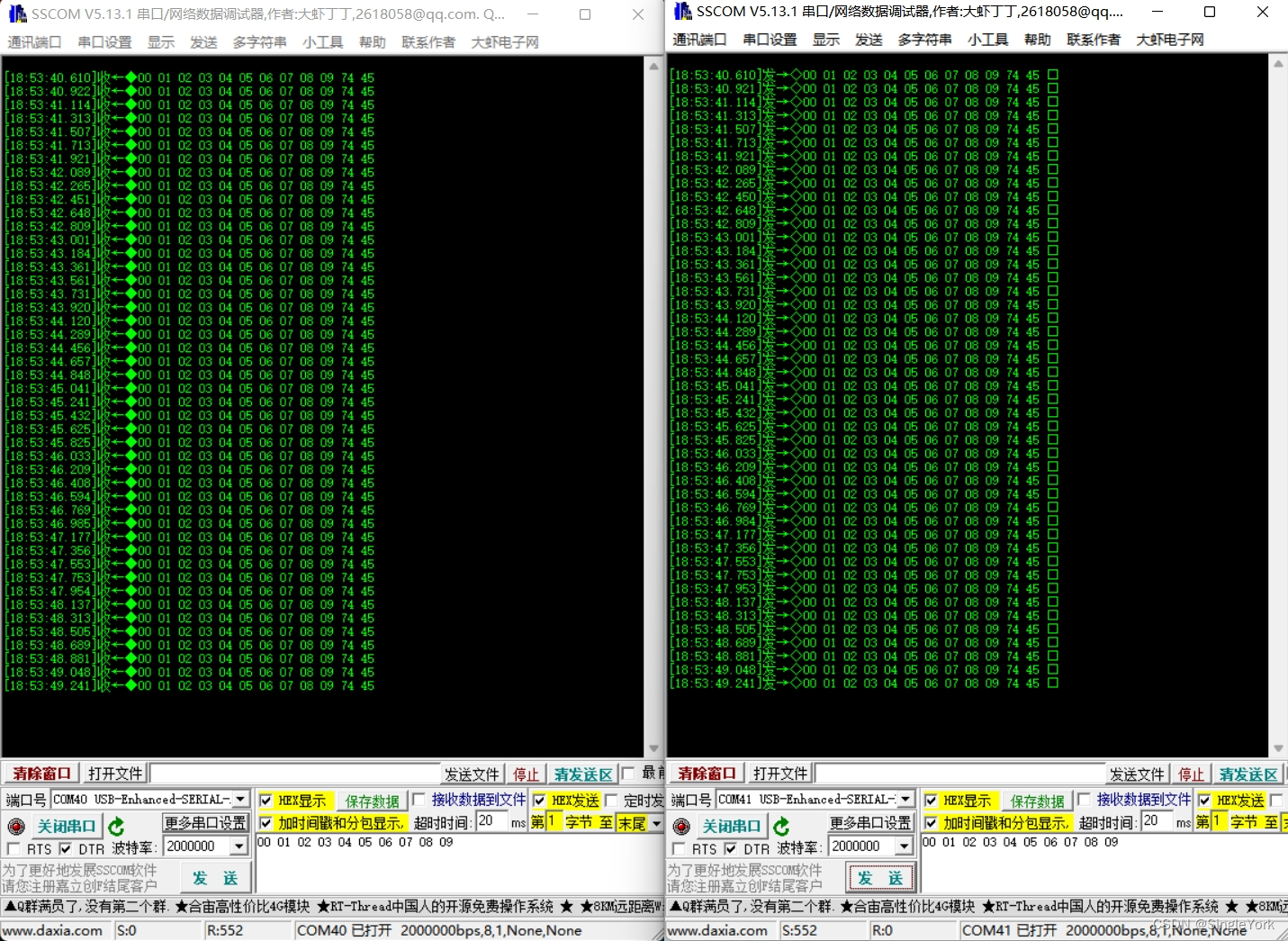Screen dimensions: 1288x941
Task: Toggle HEX显示 checkbox in COM40 window
Action: click(266, 801)
